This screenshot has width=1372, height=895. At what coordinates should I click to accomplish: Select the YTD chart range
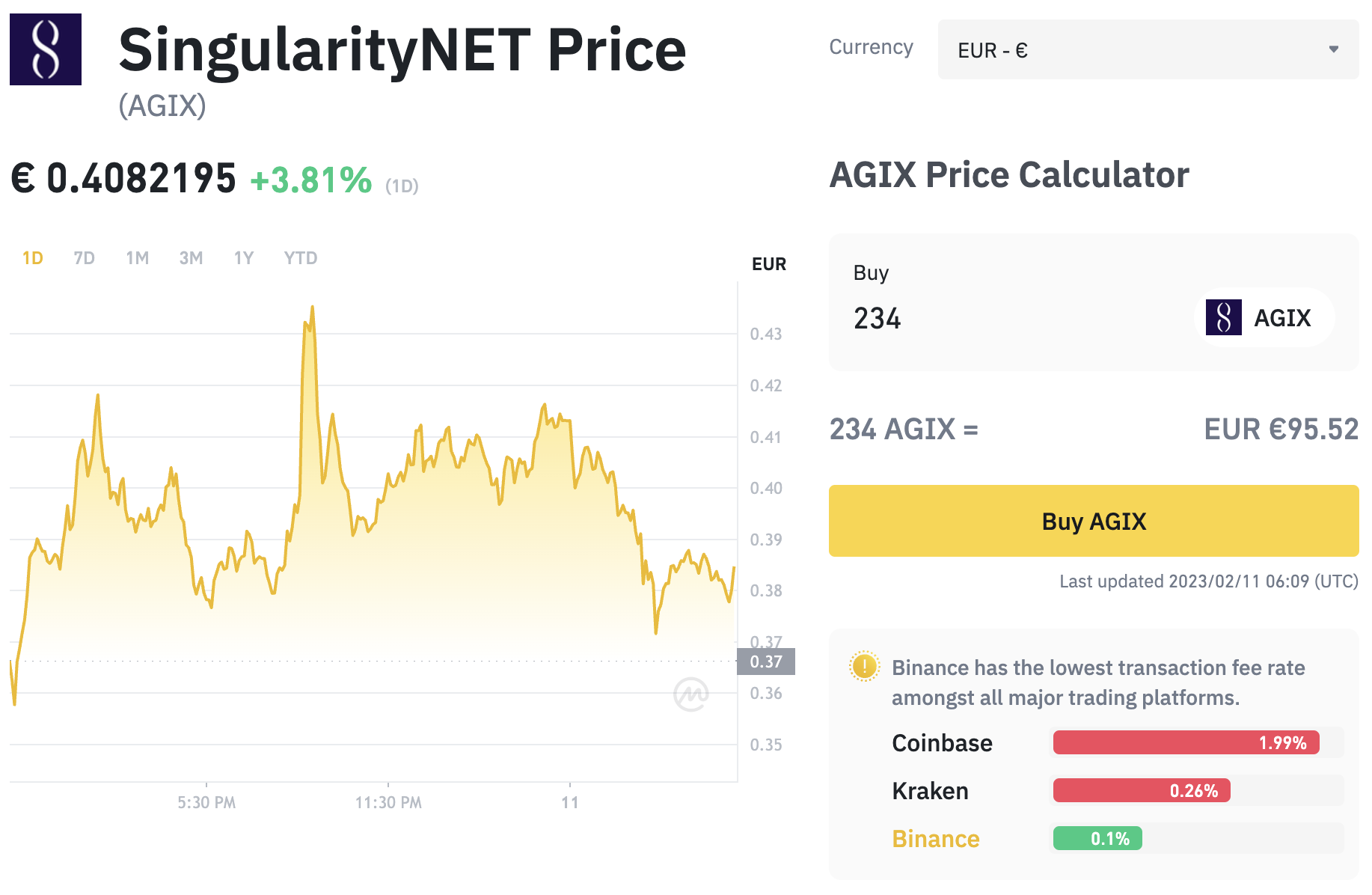coord(301,258)
